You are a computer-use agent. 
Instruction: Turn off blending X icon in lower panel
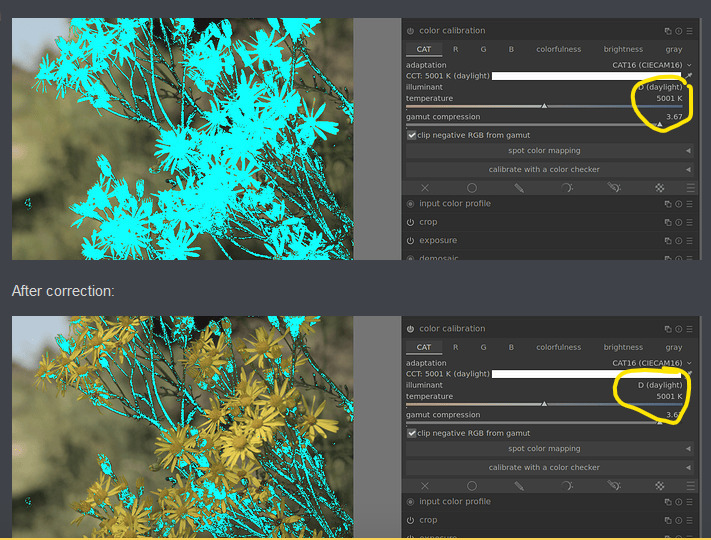click(425, 485)
